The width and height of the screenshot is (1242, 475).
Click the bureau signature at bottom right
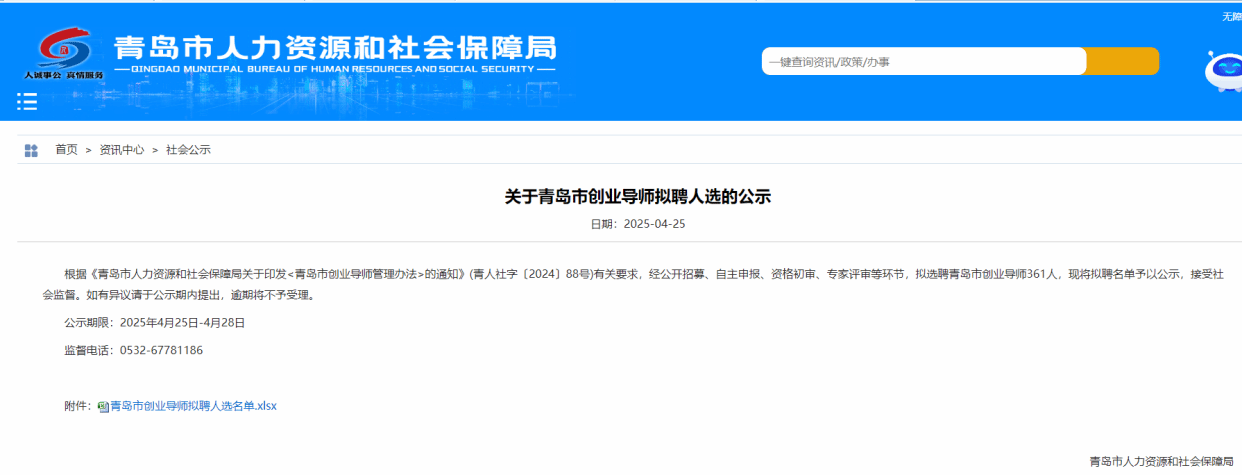[1160, 461]
